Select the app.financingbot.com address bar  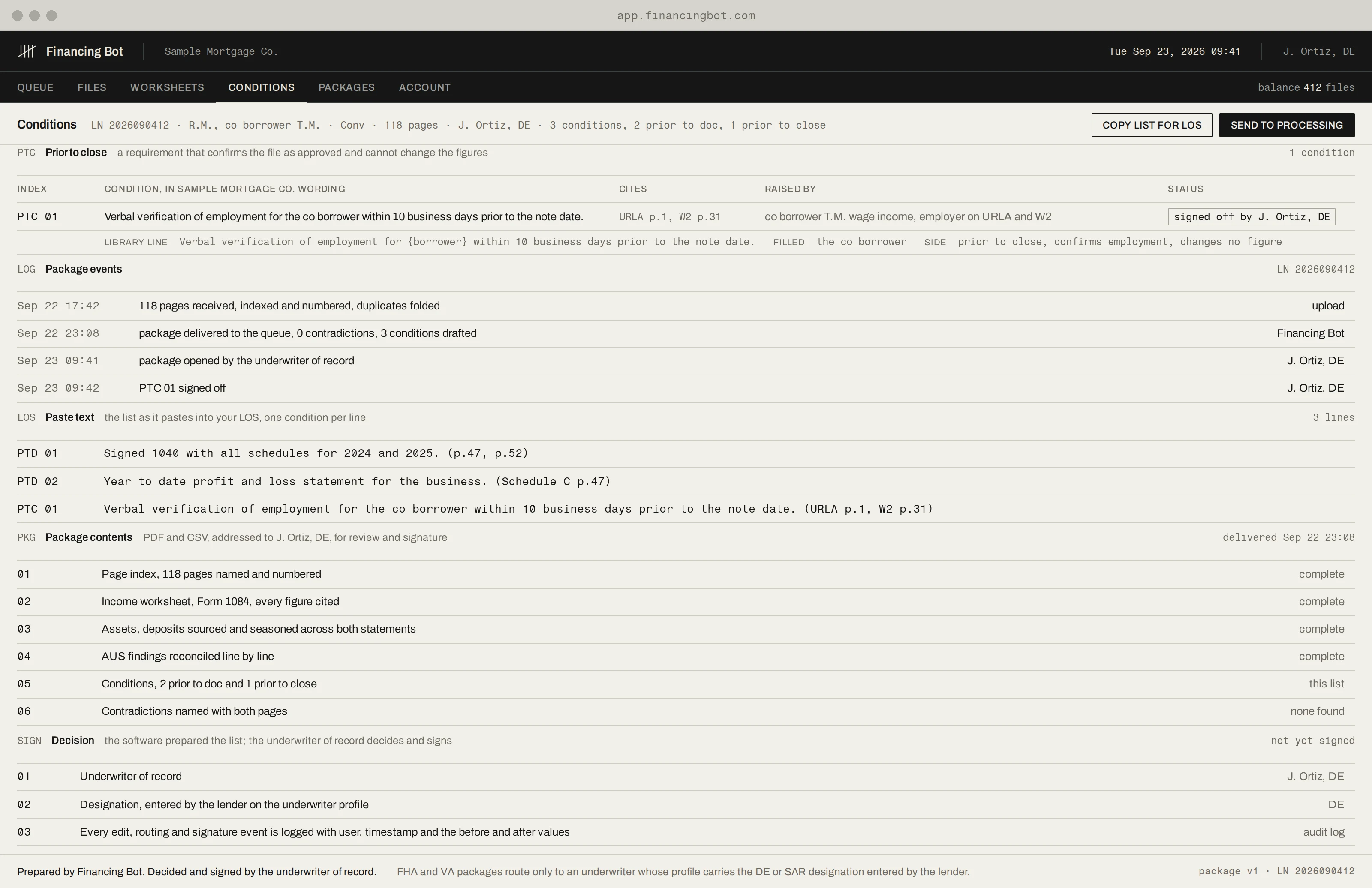686,15
